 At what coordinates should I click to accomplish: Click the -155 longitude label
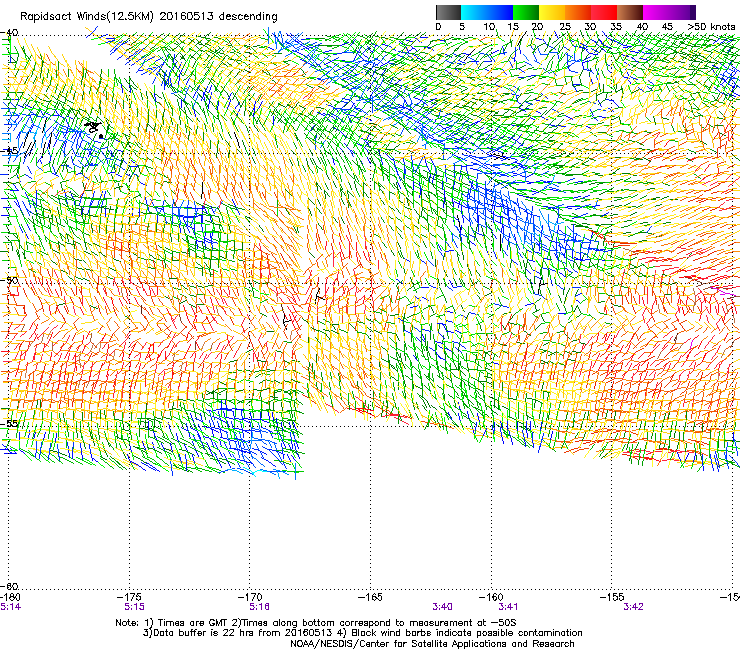(612, 598)
